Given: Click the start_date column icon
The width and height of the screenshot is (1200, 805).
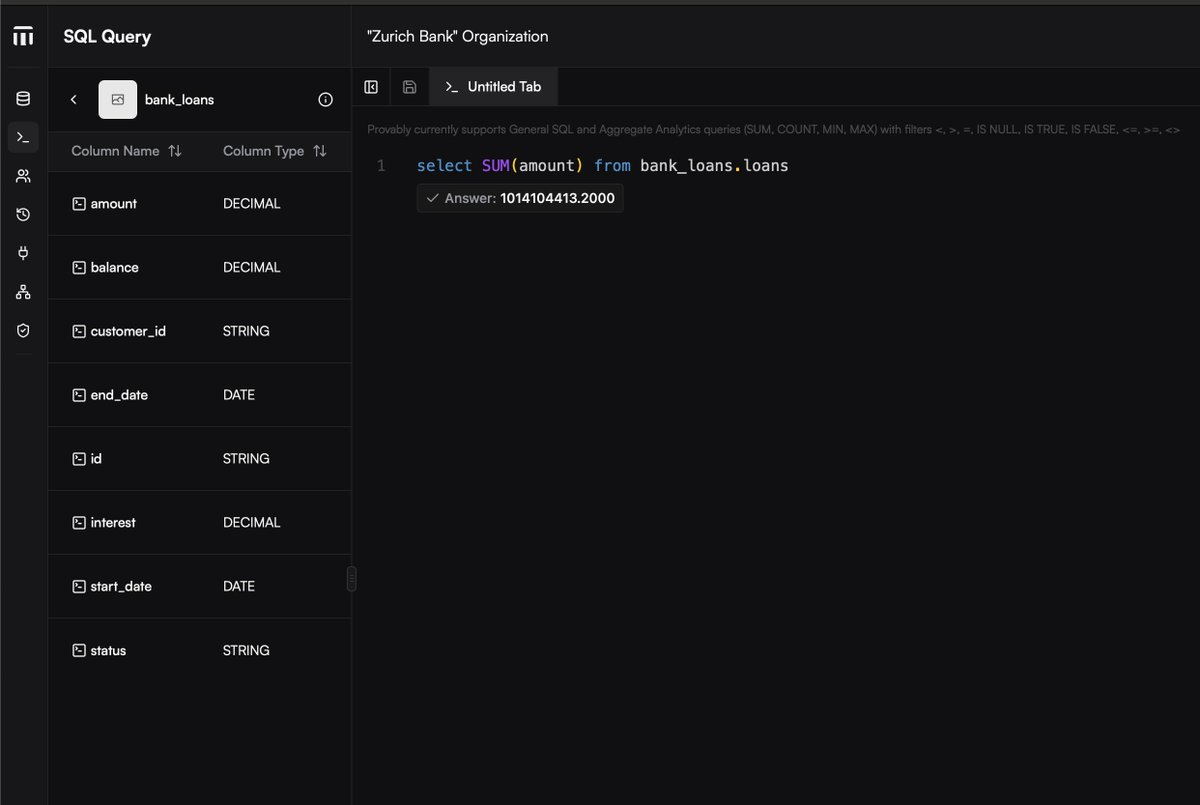Looking at the screenshot, I should click(79, 586).
